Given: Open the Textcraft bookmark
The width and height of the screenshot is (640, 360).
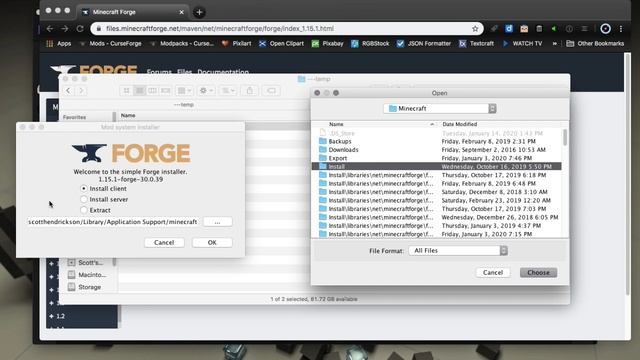Looking at the screenshot, I should (476, 44).
